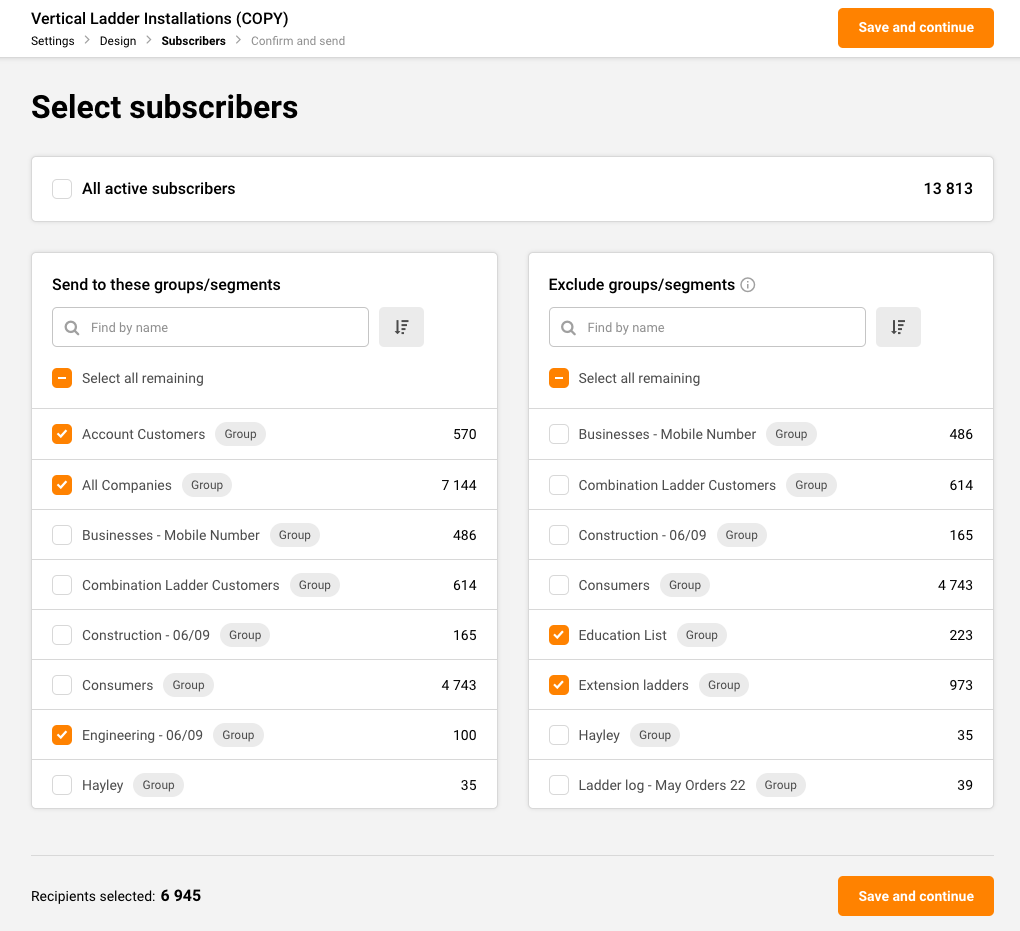Viewport: 1020px width, 931px height.
Task: Click bottom Save and continue button
Action: [x=915, y=896]
